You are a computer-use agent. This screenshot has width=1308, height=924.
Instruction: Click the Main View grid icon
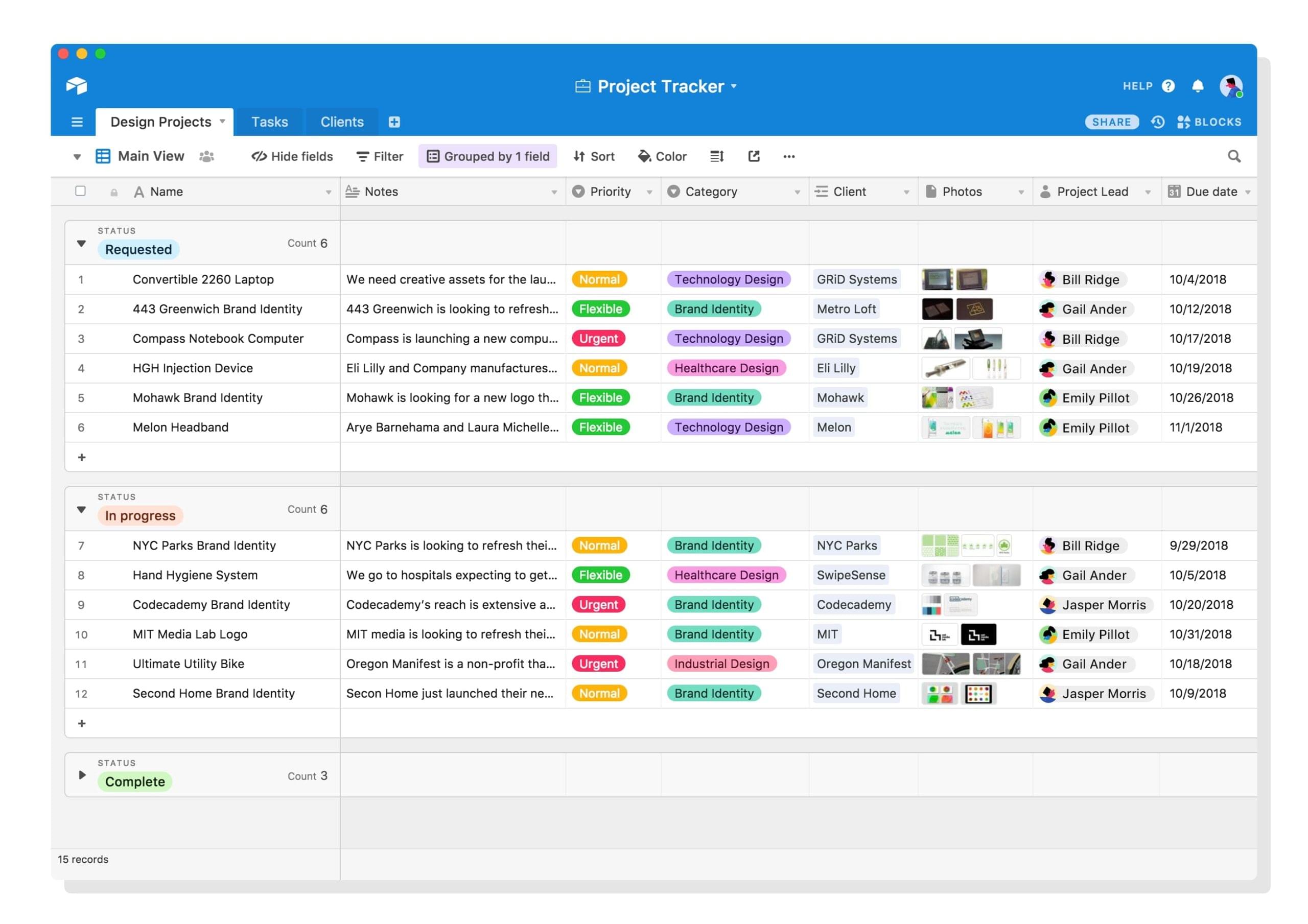point(103,156)
